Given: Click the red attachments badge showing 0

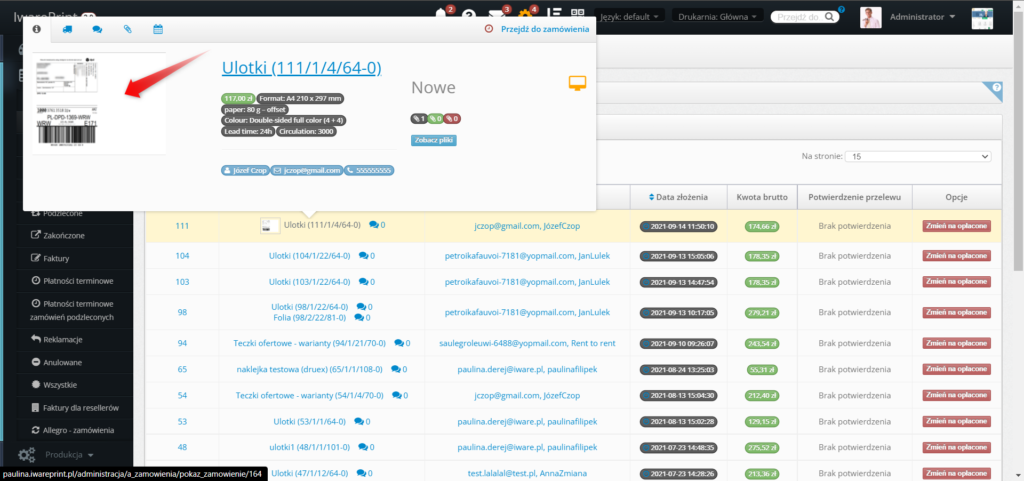Looking at the screenshot, I should tap(453, 119).
